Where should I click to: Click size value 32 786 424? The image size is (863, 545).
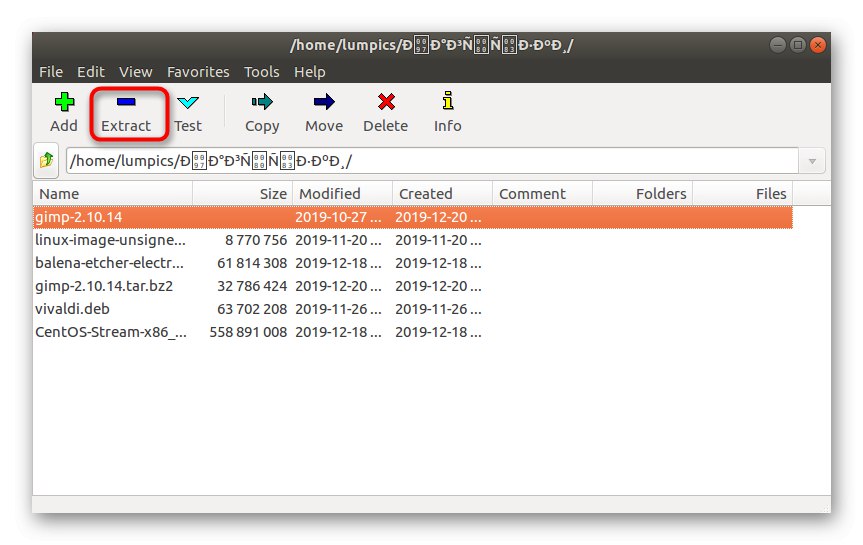252,286
